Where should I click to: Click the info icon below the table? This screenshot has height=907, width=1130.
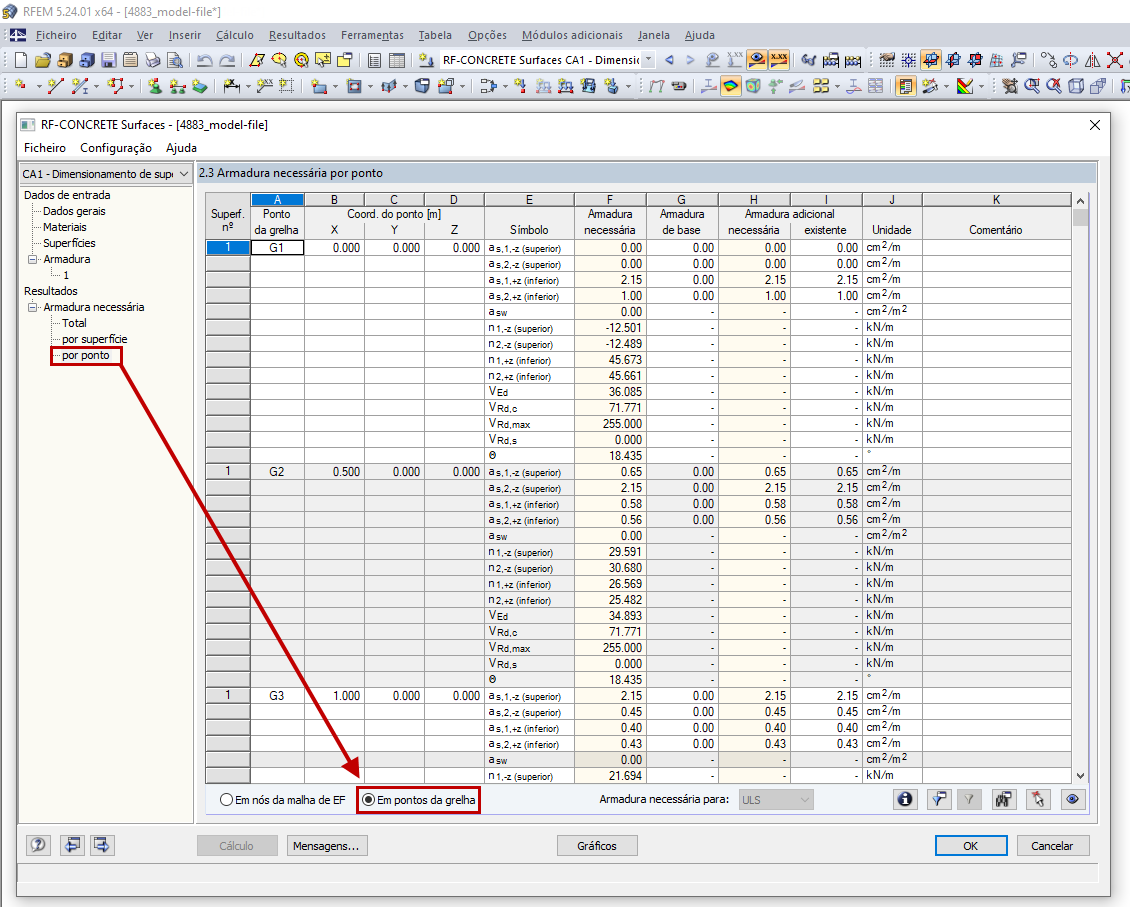tap(905, 799)
